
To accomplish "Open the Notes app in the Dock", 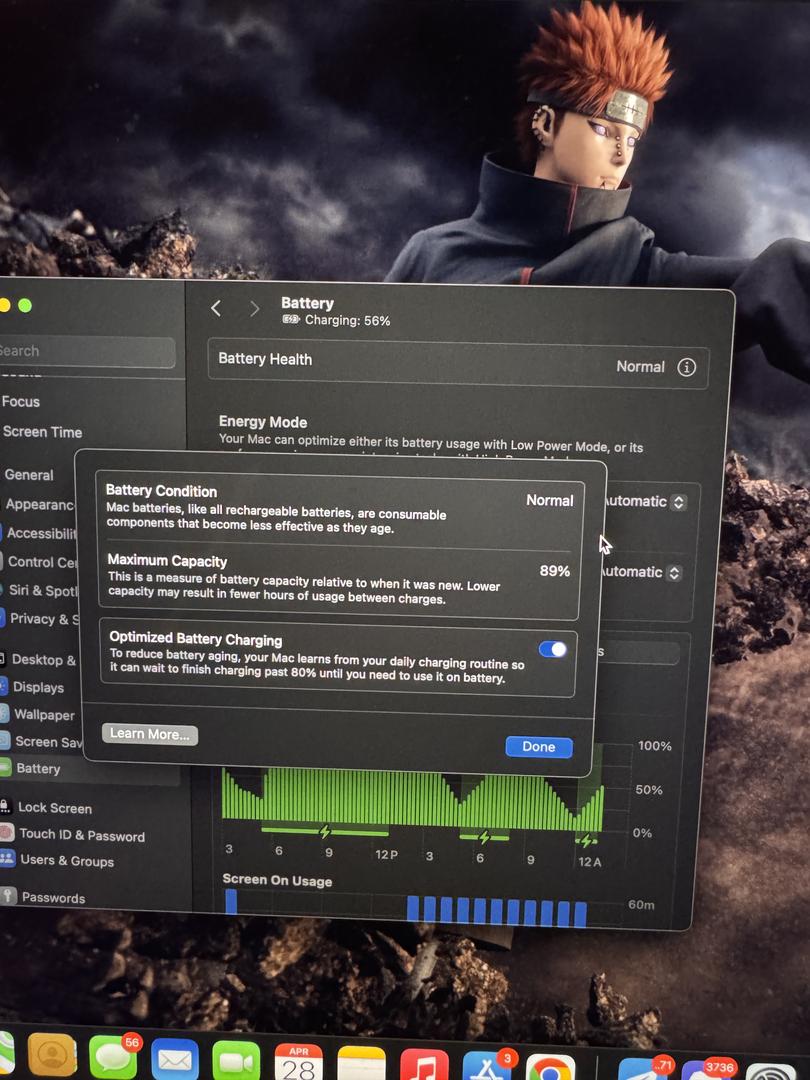I will [362, 1063].
